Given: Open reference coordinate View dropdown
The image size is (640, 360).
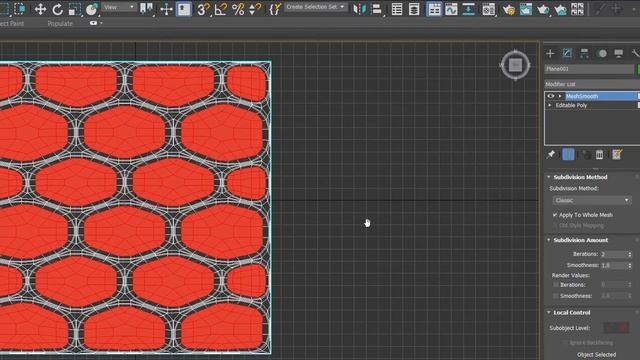Looking at the screenshot, I should [119, 7].
